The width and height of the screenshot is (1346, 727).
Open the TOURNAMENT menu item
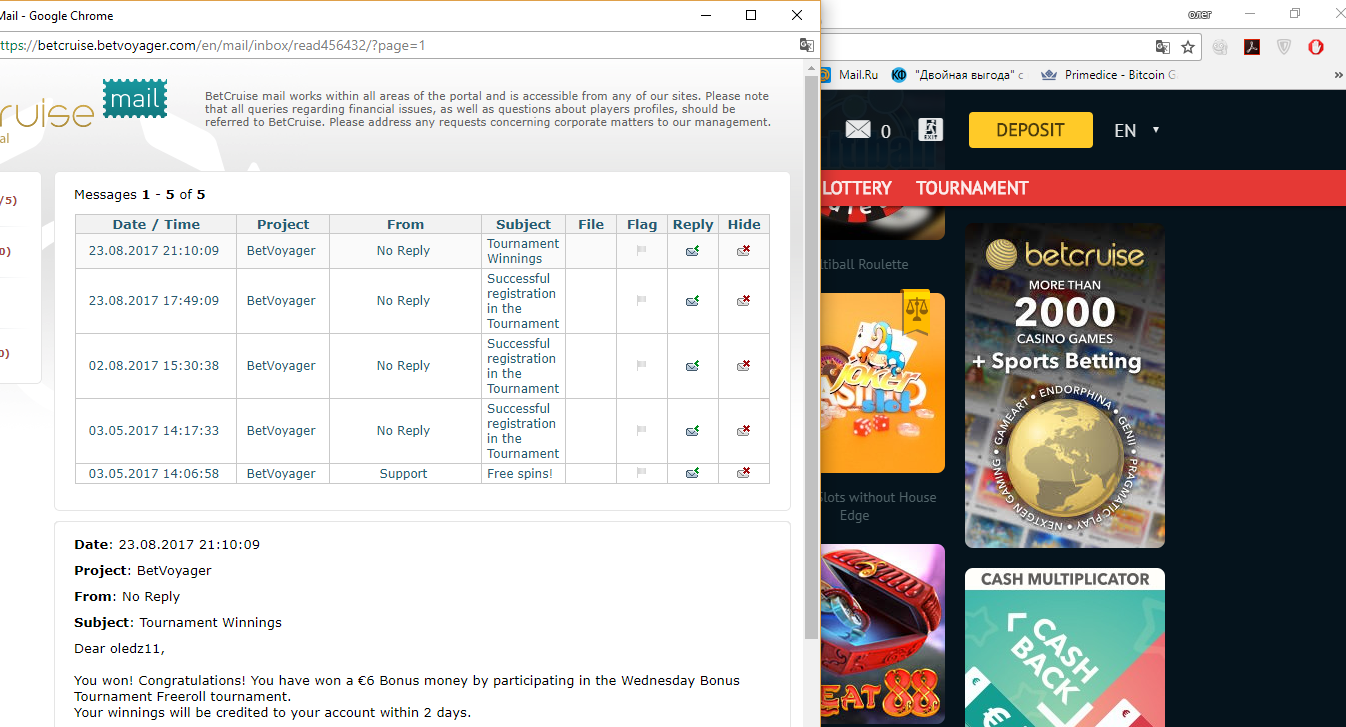tap(972, 188)
